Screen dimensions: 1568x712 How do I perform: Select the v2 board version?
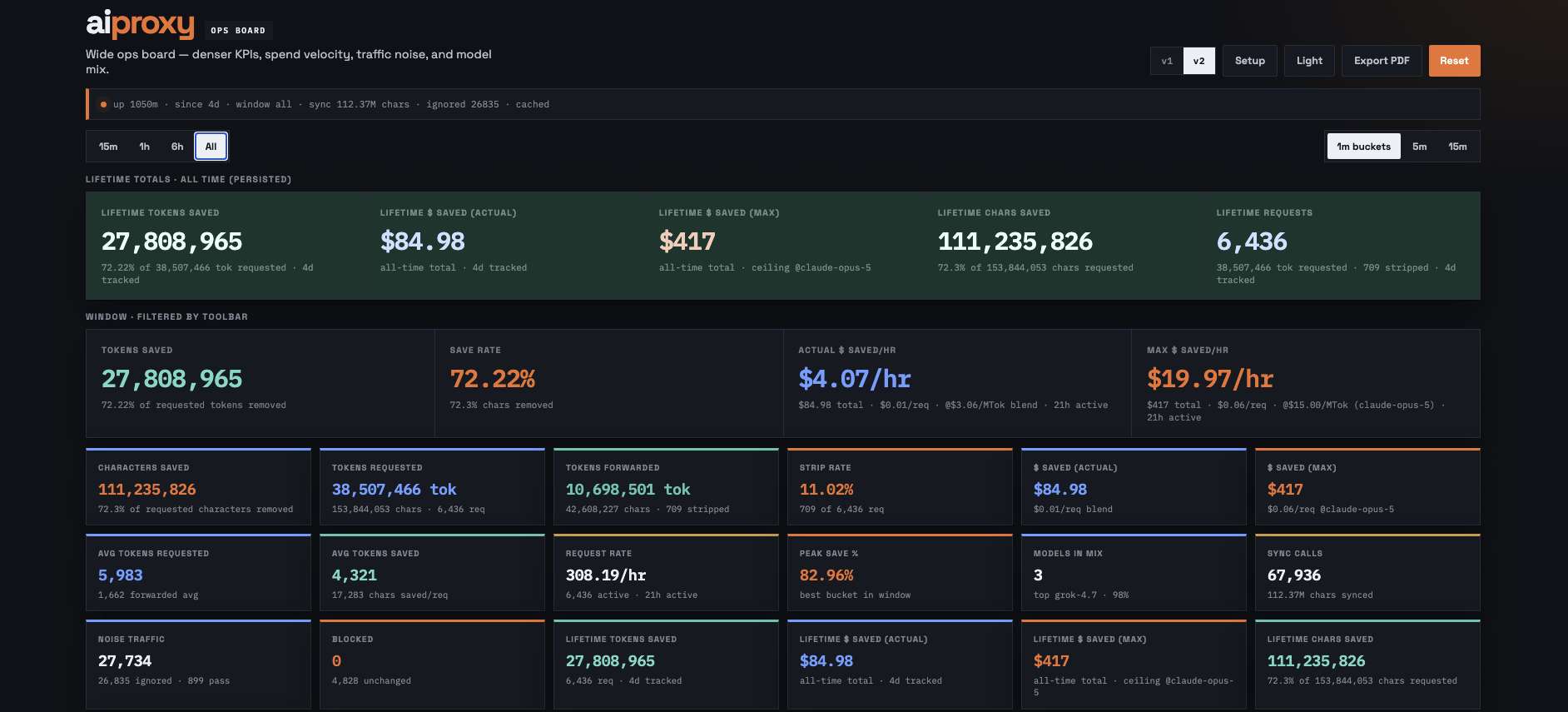click(x=1198, y=61)
